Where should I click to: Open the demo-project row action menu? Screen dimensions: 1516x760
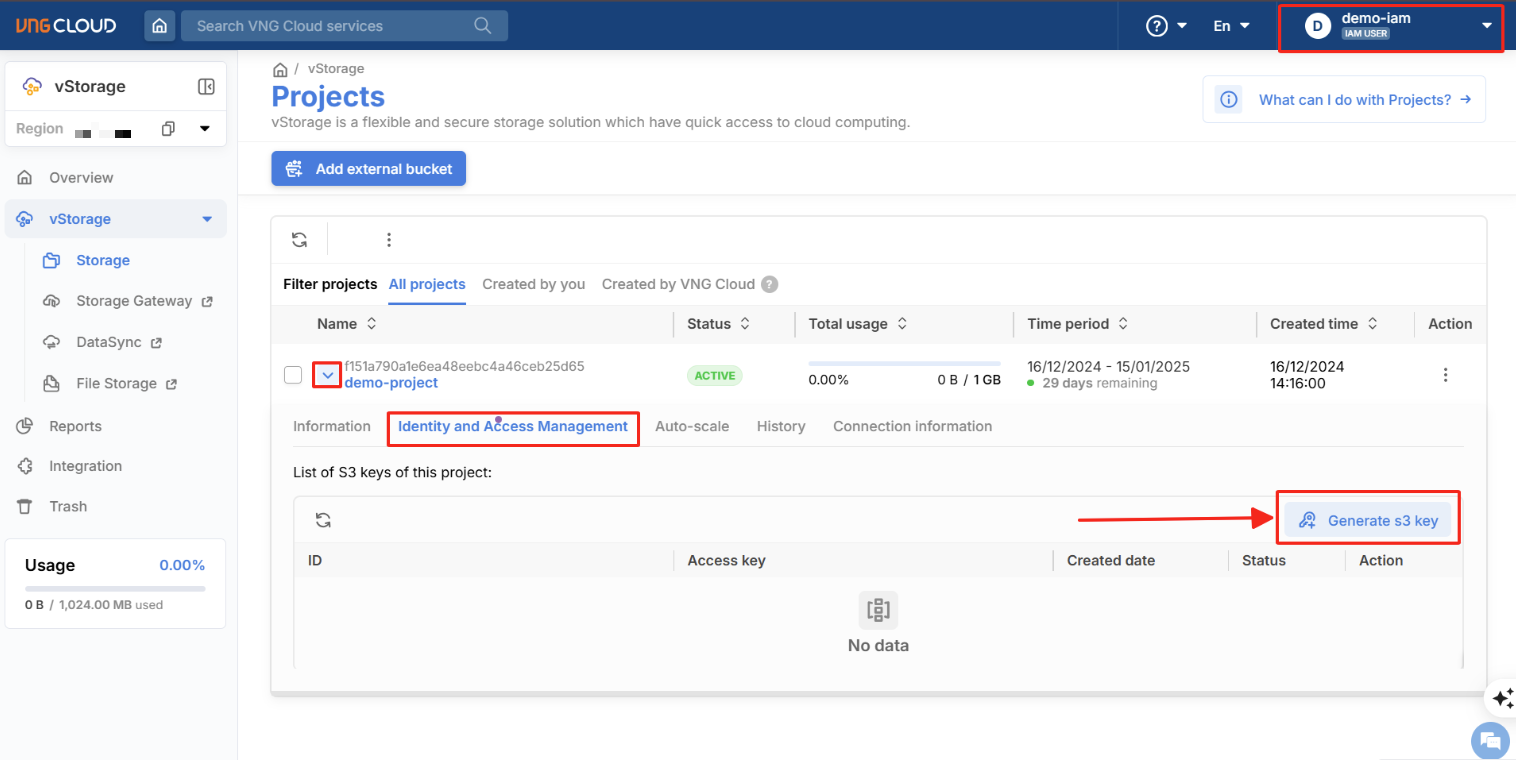[1445, 375]
